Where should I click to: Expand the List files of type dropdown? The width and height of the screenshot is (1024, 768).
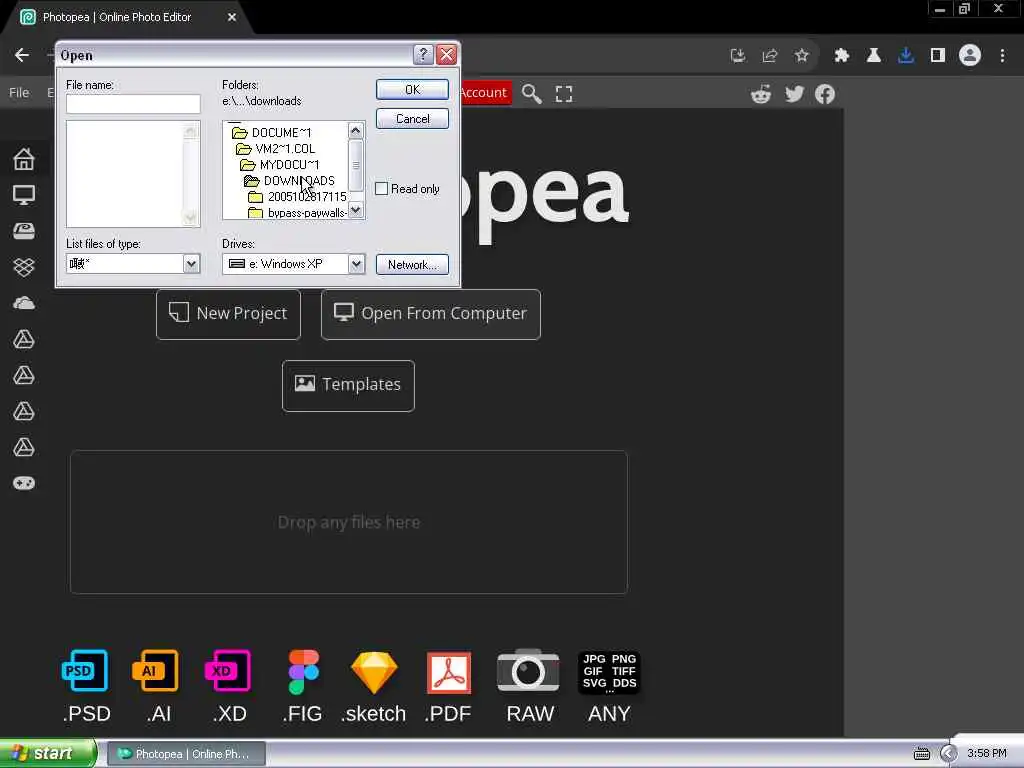[191, 264]
